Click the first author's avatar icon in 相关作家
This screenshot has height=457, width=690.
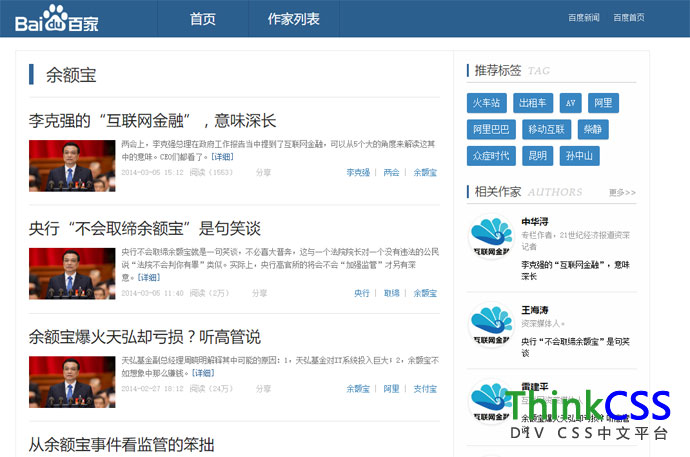492,236
